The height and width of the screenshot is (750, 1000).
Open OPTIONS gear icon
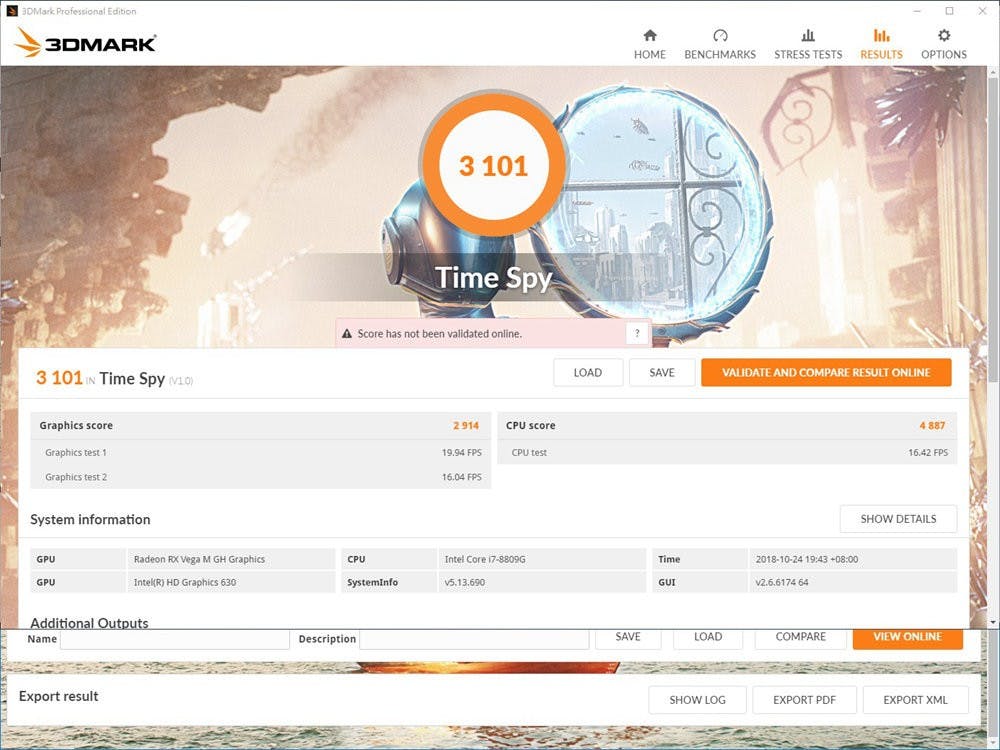(944, 35)
